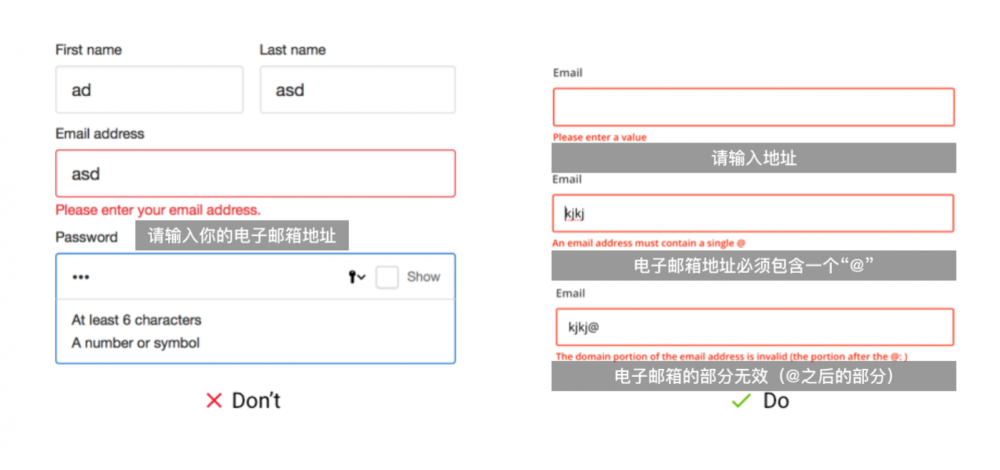Focus the Password field with dots
Image resolution: width=1000 pixels, height=470 pixels.
tap(256, 277)
